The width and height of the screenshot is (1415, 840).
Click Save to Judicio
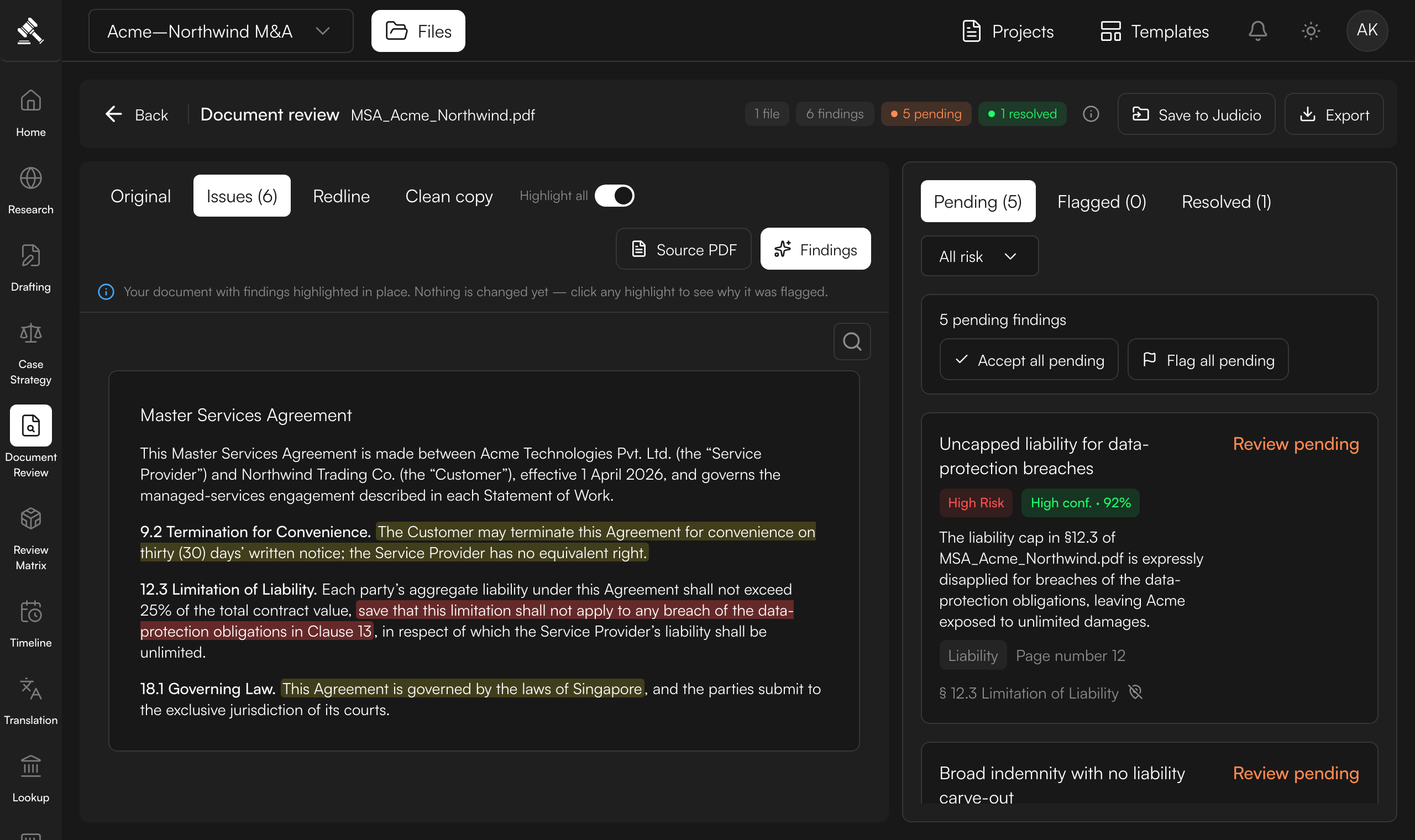1197,114
